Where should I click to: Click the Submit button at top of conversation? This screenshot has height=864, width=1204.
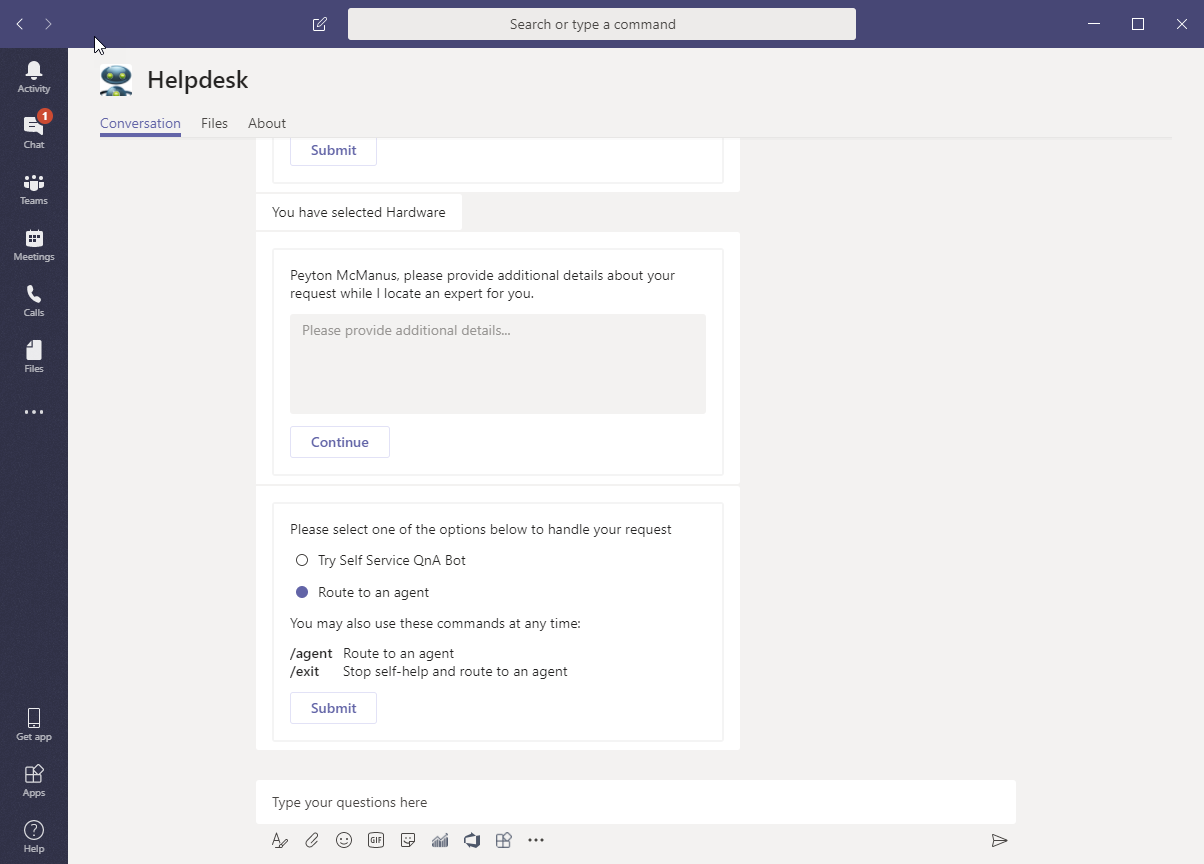click(x=333, y=150)
